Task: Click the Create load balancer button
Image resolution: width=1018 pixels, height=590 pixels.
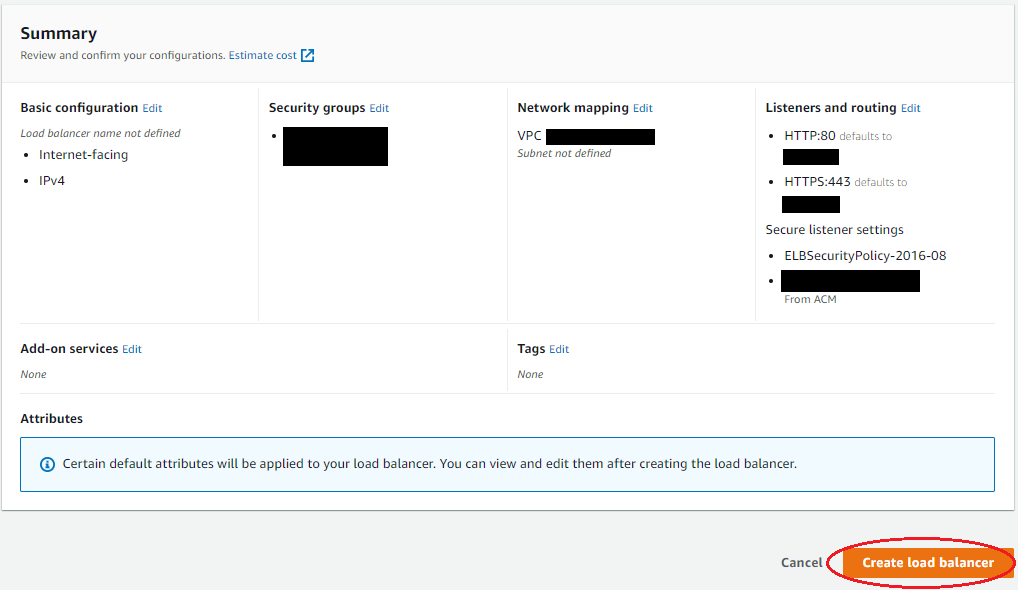Action: click(x=928, y=563)
